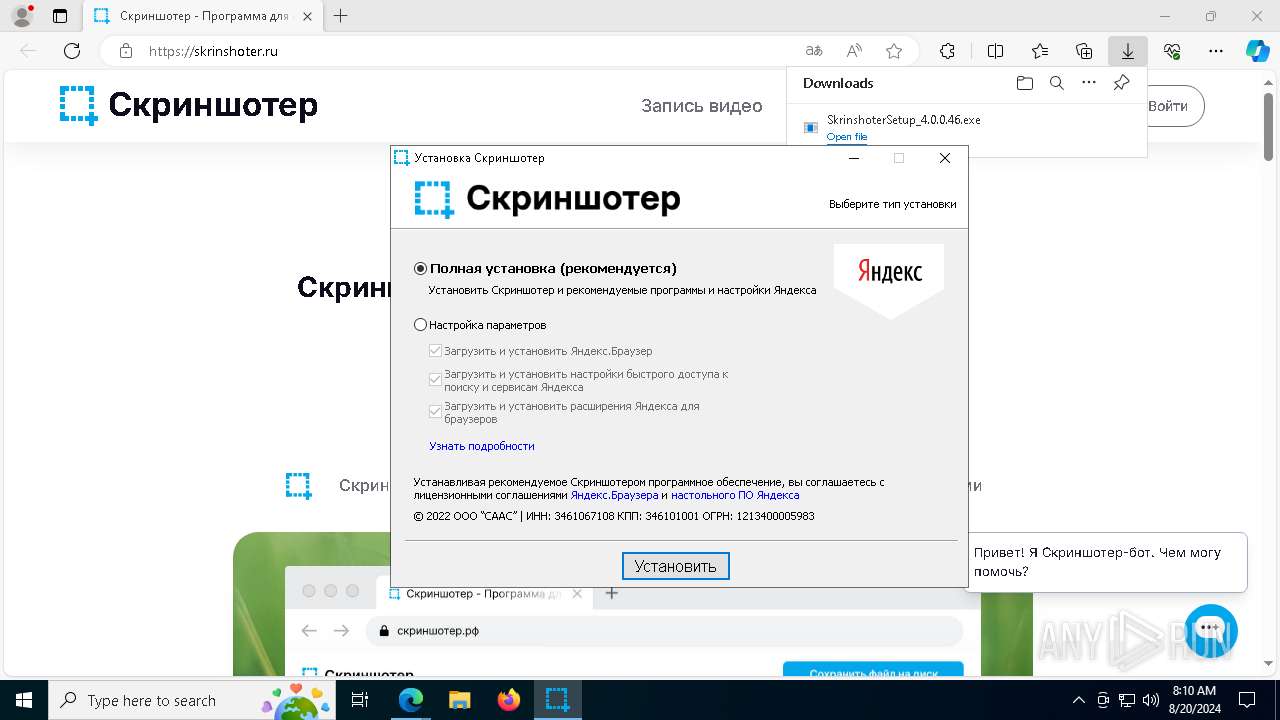1280x720 pixels.
Task: Open Edge Settings and more menu
Action: pos(1216,51)
